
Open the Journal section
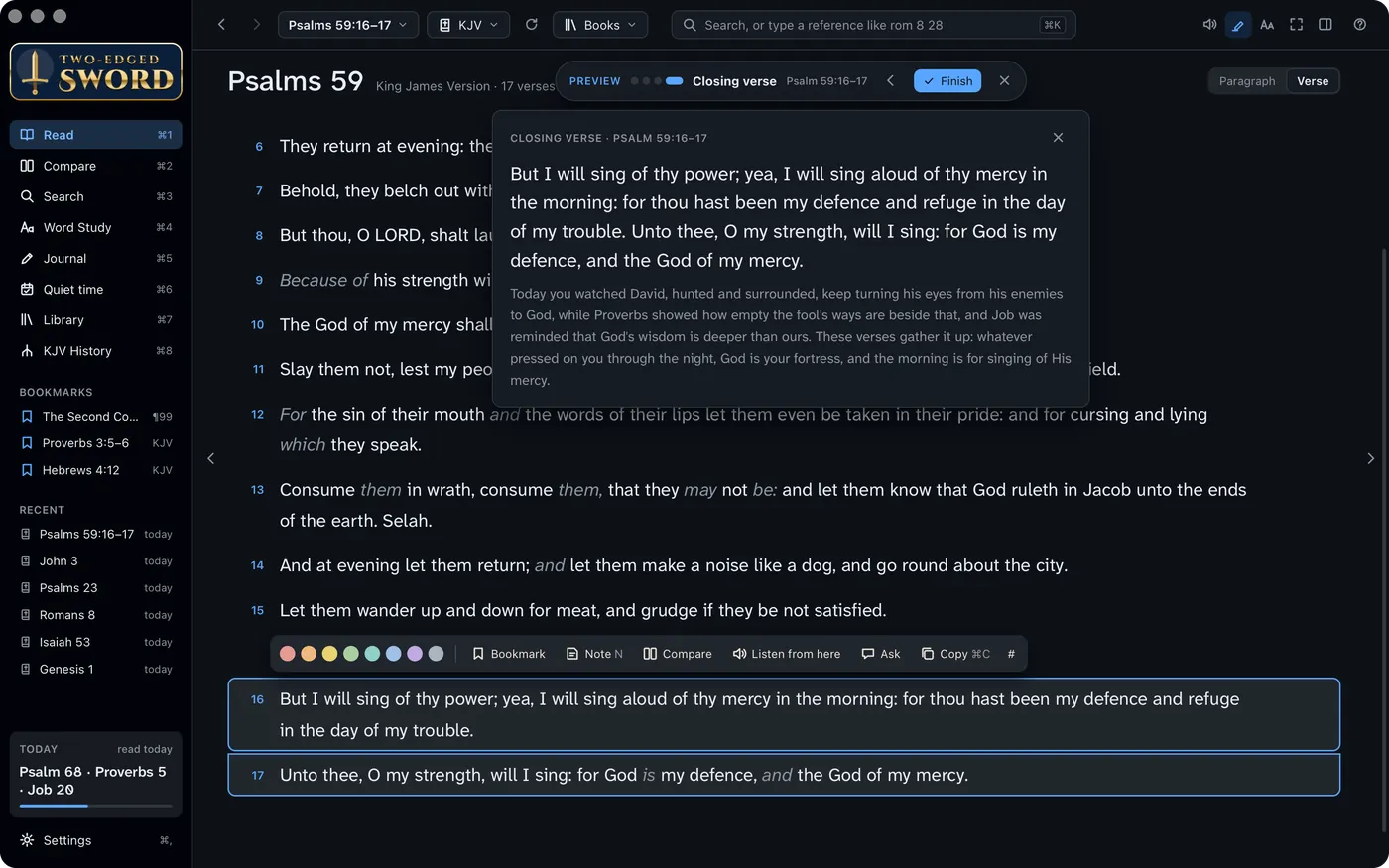tap(96, 258)
